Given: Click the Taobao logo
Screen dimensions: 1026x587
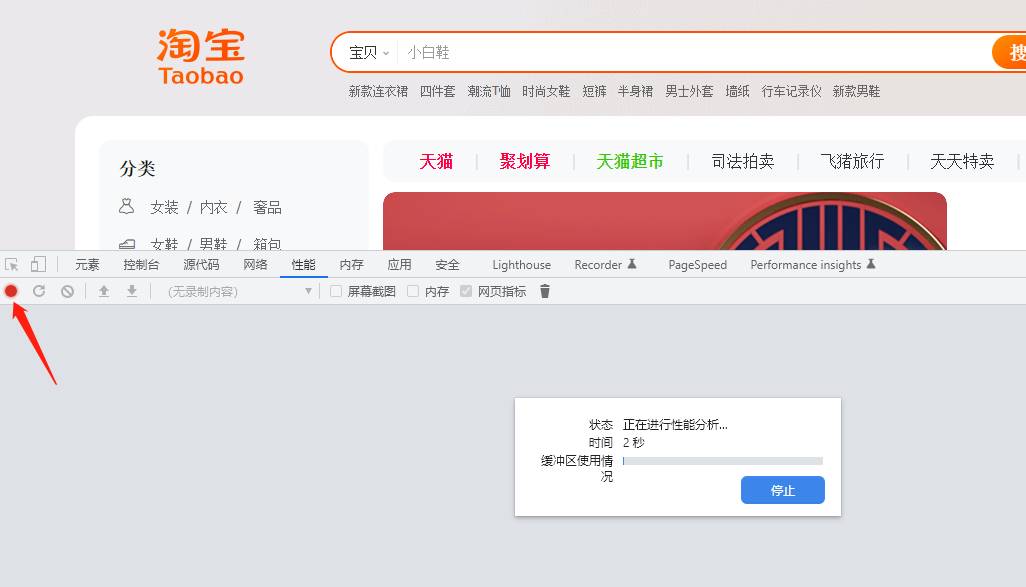Looking at the screenshot, I should (x=201, y=57).
